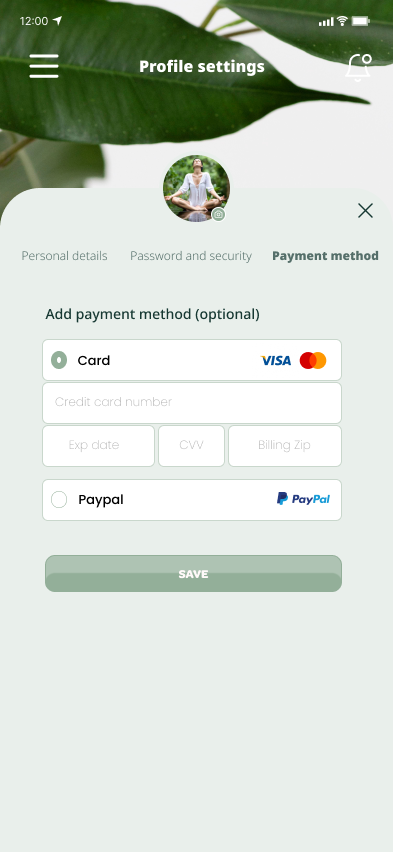Click the Mastercard logo
The image size is (393, 852).
tap(313, 360)
